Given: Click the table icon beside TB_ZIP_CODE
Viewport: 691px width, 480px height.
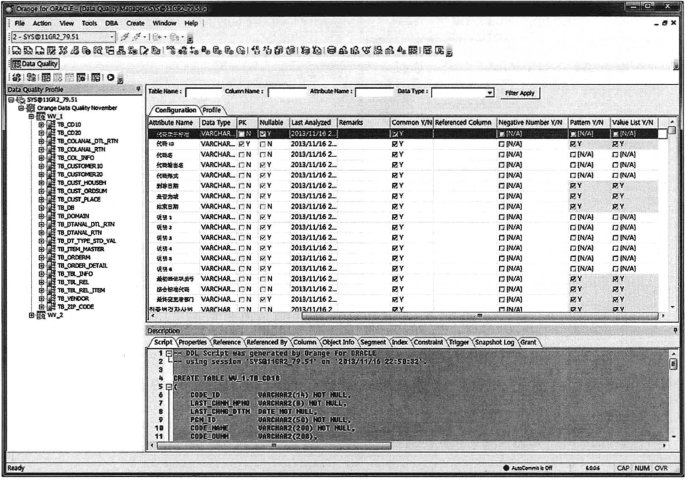Looking at the screenshot, I should point(51,307).
